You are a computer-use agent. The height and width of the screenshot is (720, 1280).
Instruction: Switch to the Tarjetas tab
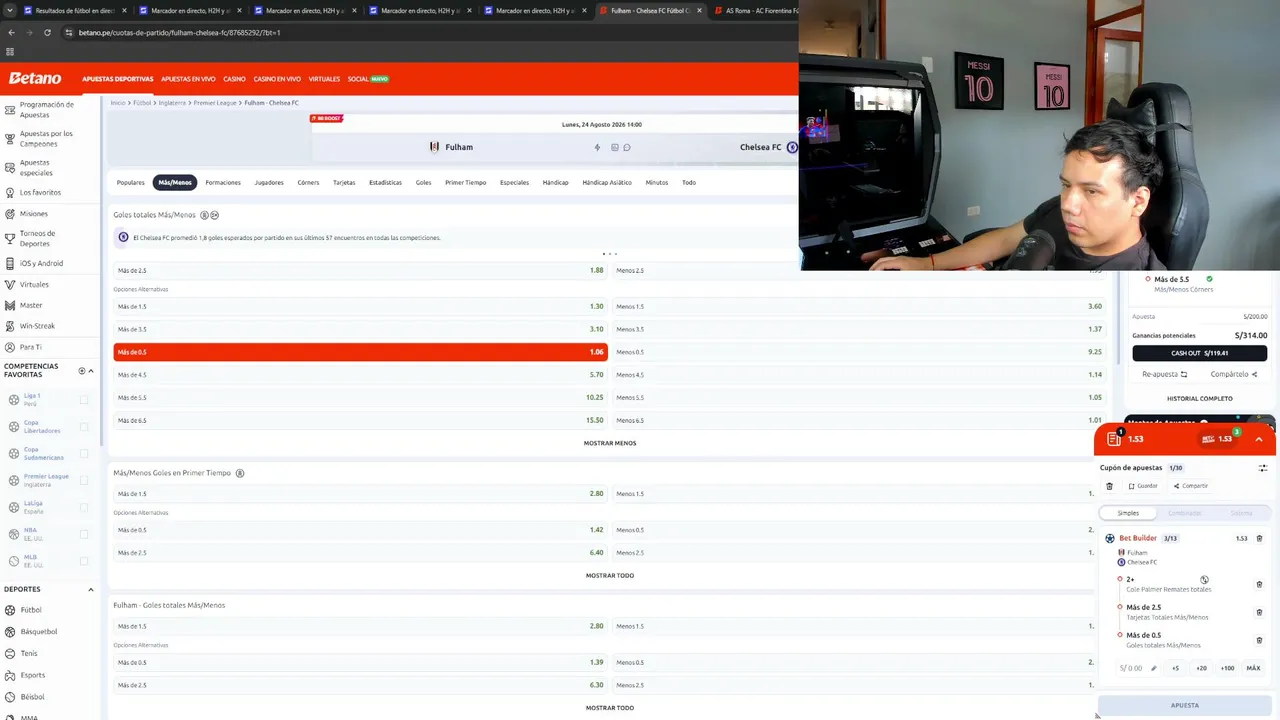pos(344,182)
